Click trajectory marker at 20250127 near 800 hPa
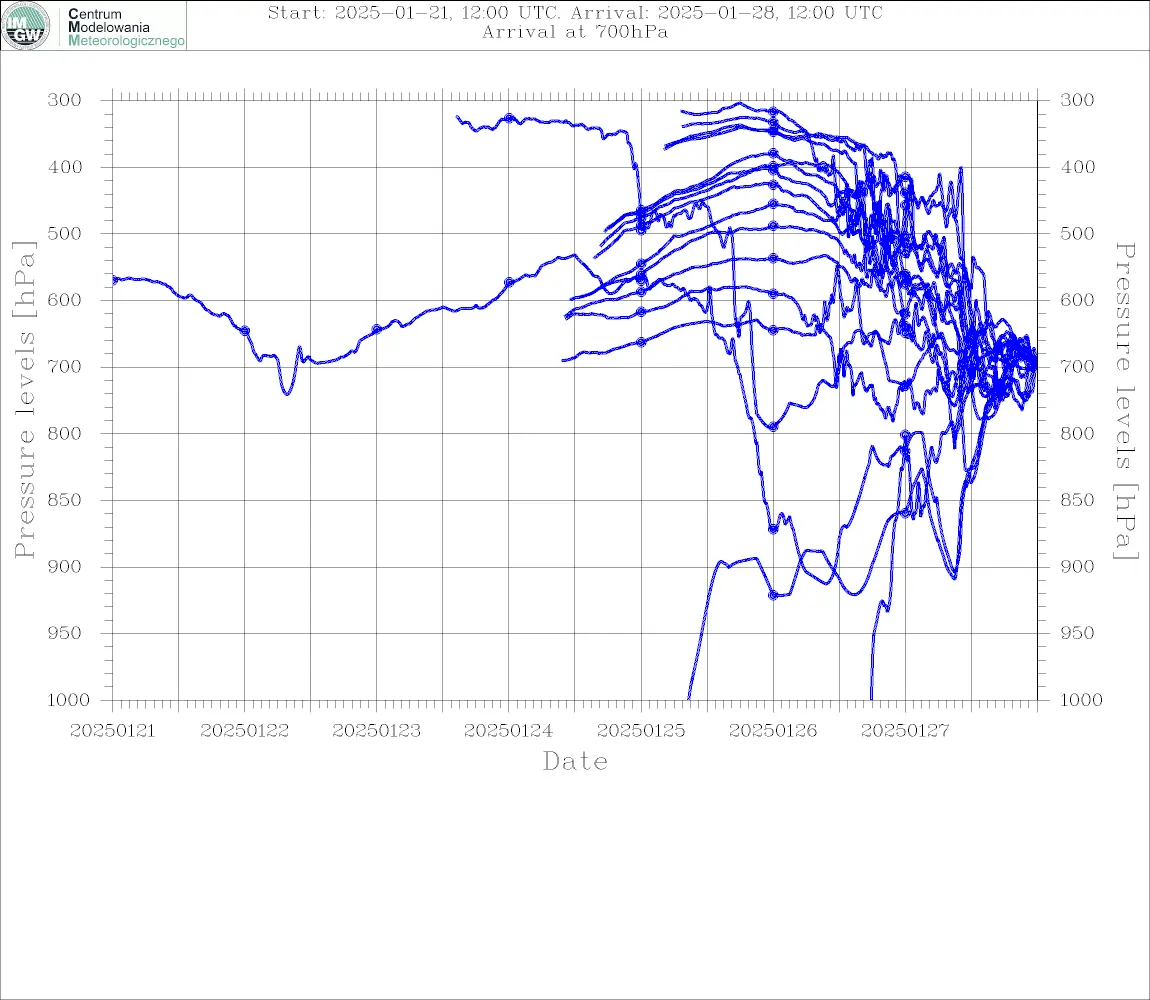The height and width of the screenshot is (1000, 1150). (905, 435)
